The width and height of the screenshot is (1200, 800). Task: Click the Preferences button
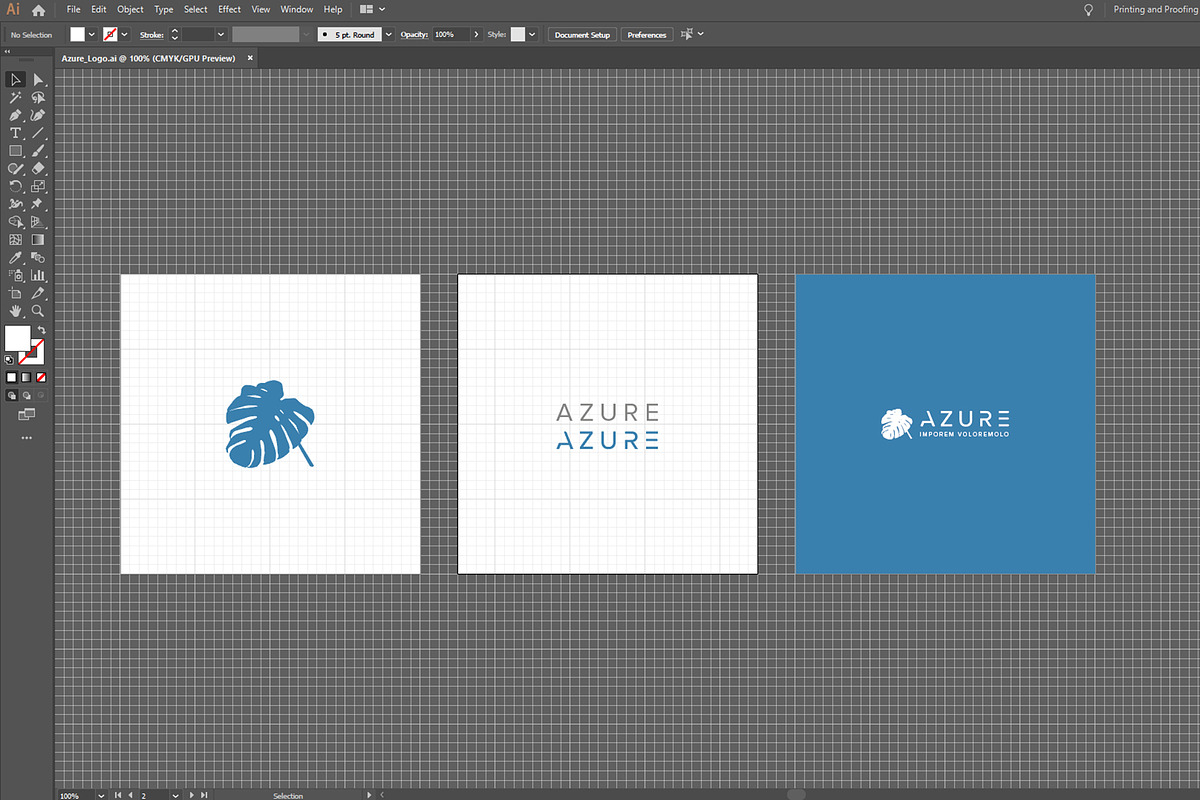(647, 34)
